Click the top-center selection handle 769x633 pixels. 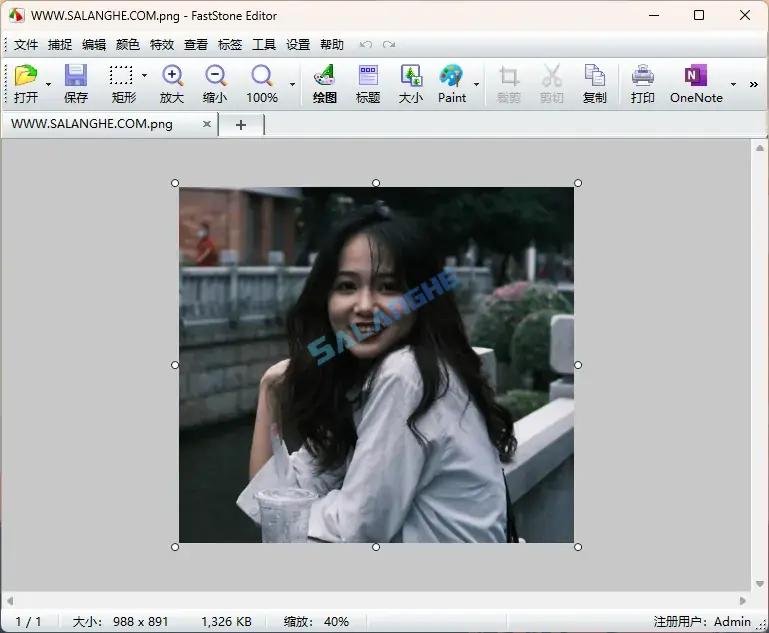point(376,183)
